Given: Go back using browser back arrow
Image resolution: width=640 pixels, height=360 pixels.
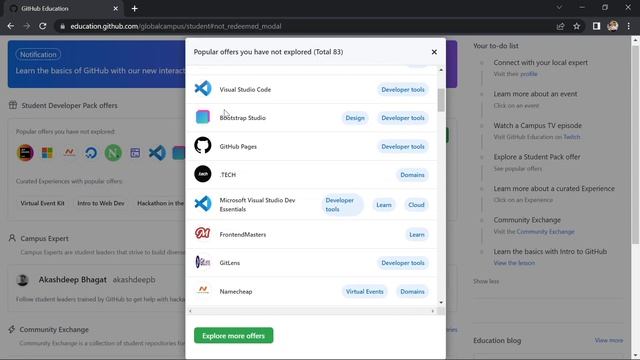Looking at the screenshot, I should click(x=11, y=26).
